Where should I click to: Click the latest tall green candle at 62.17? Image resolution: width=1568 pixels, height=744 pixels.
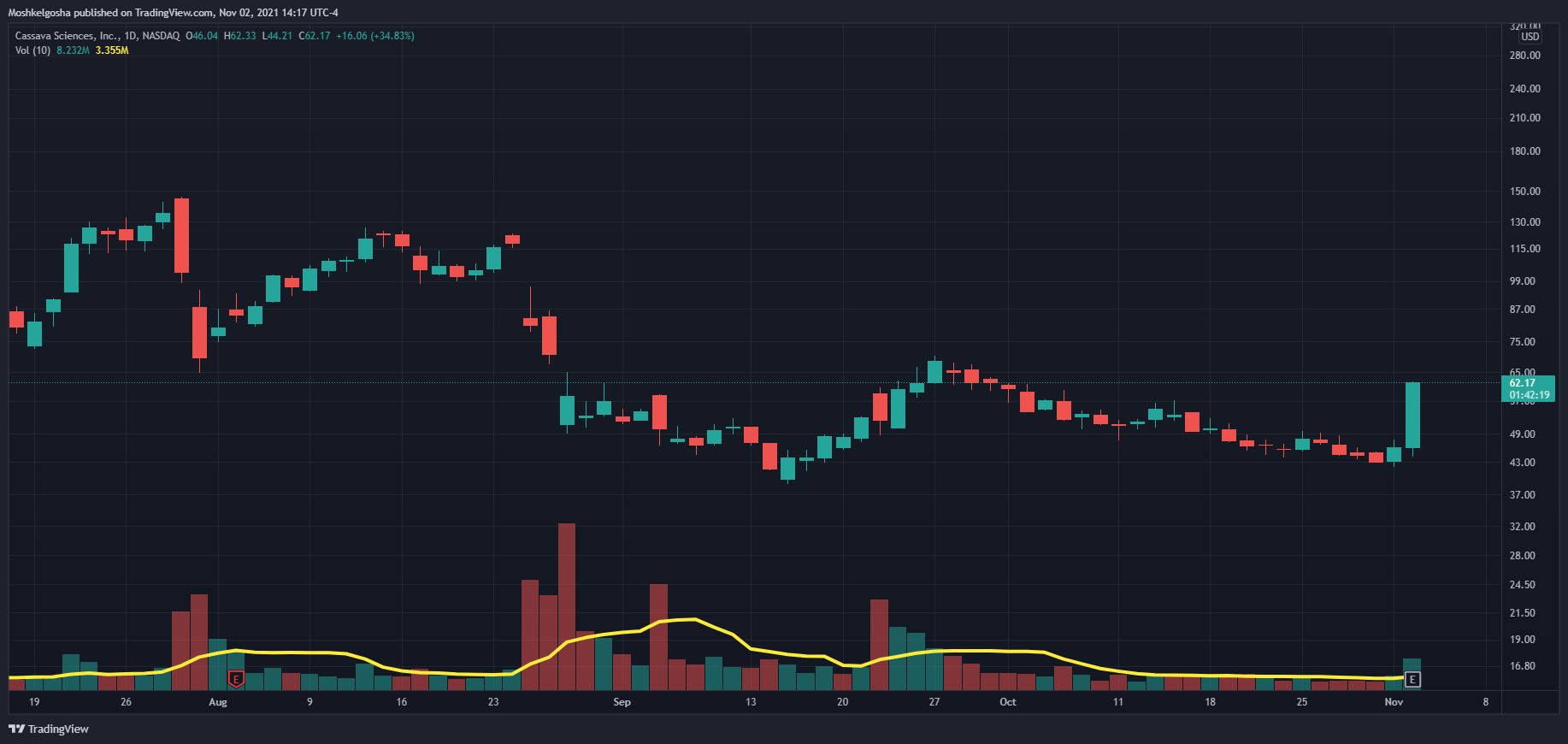pyautogui.click(x=1412, y=416)
